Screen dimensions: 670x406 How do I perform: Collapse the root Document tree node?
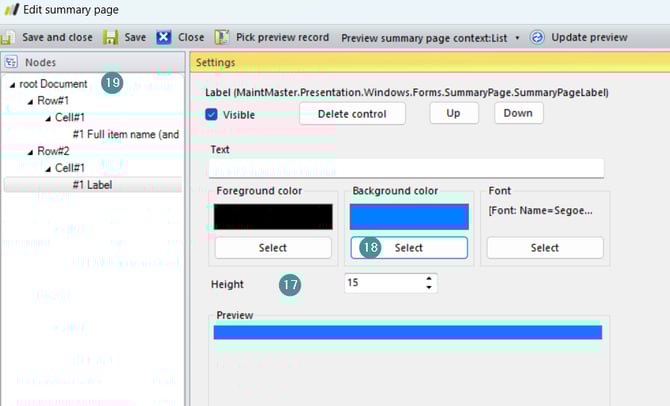(x=11, y=84)
